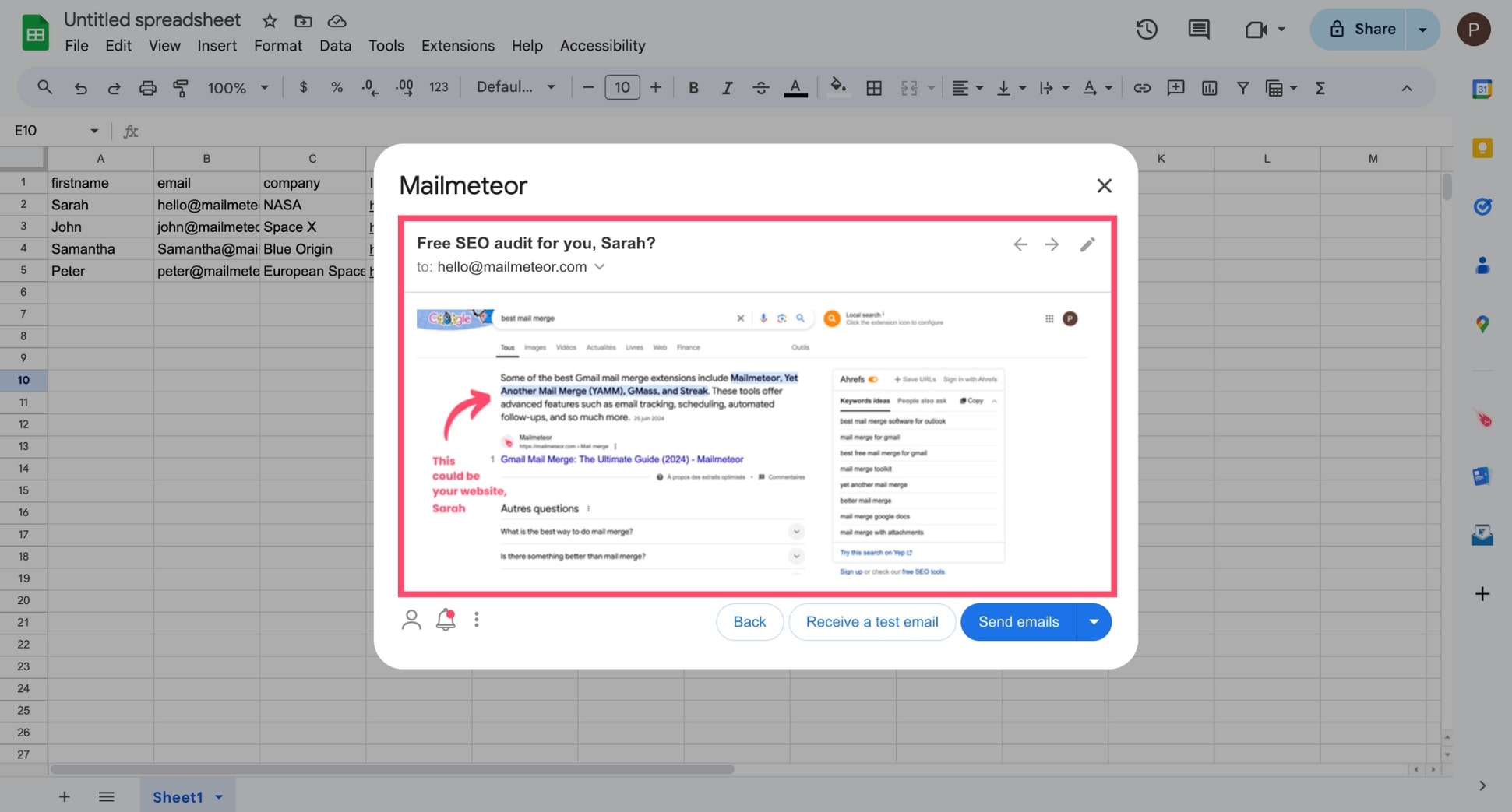Screen dimensions: 1512x812
Task: Open Google Tasks in side panel
Action: pos(1482,206)
